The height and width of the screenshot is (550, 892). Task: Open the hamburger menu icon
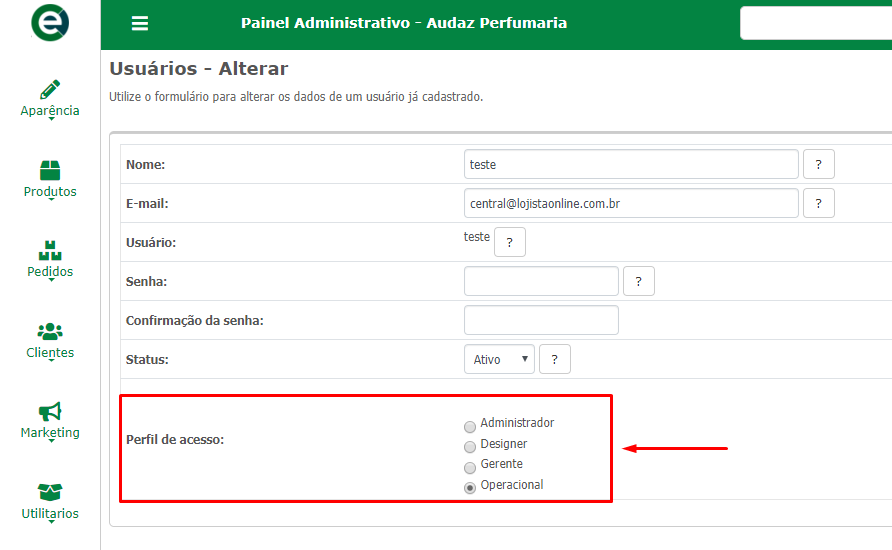pyautogui.click(x=140, y=23)
